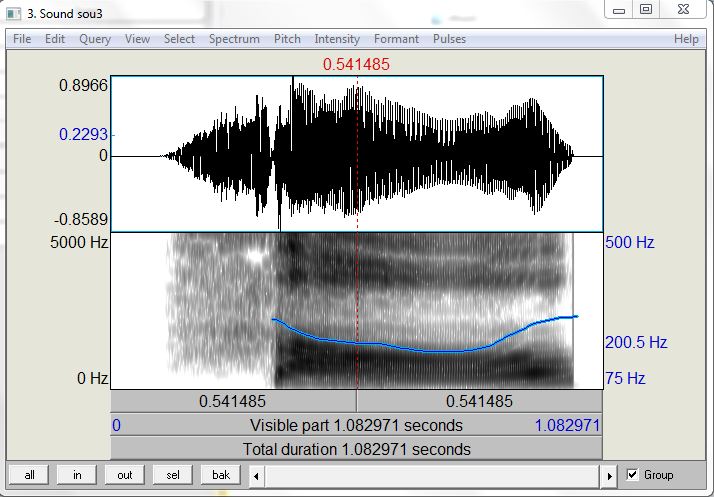Click the right scroll arrow
Viewport: 714px width, 497px height.
pyautogui.click(x=609, y=477)
